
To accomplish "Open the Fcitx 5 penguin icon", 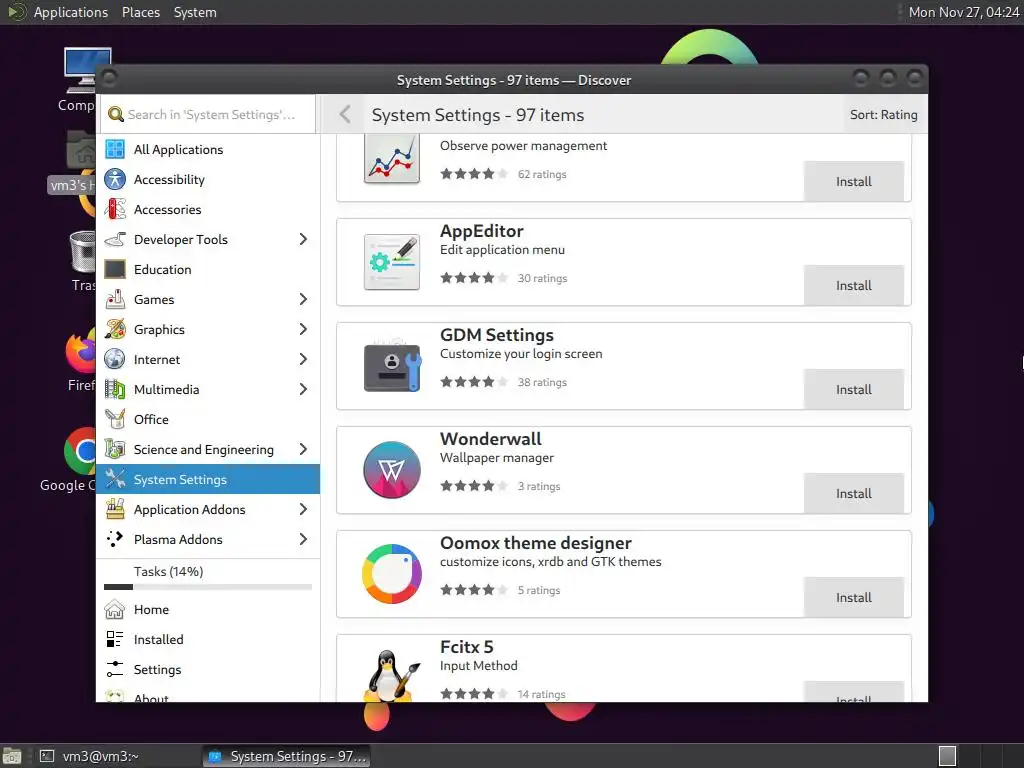I will (392, 676).
